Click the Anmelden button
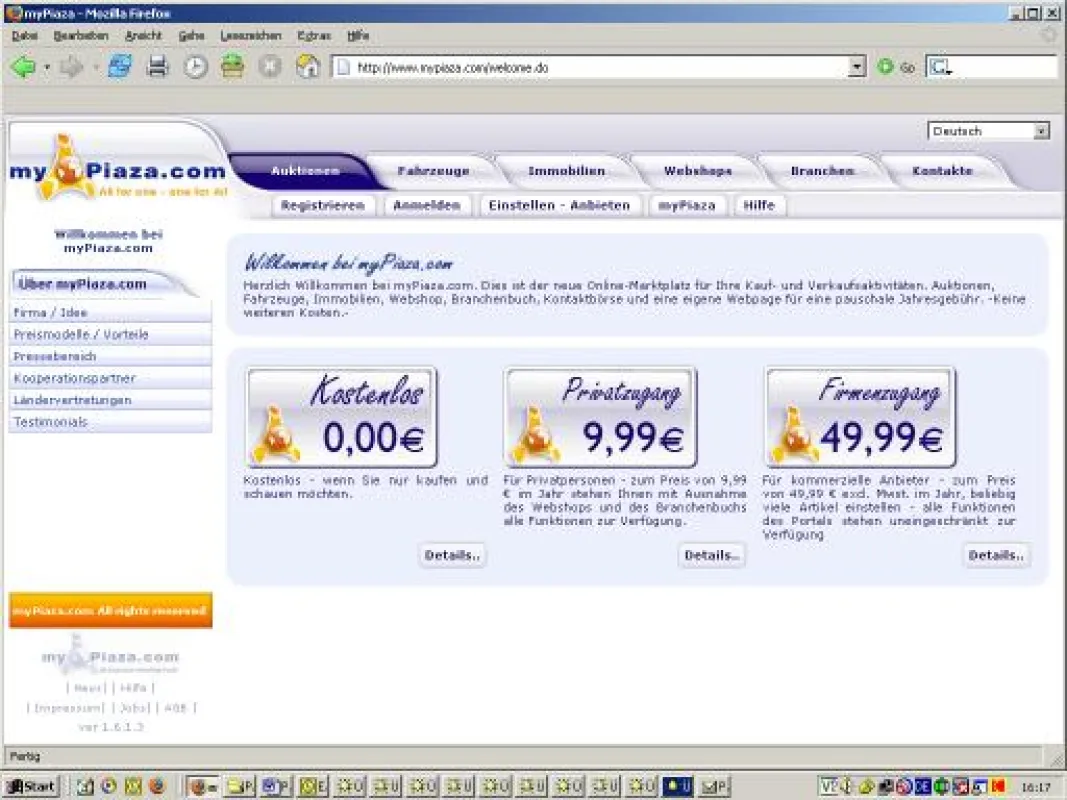1067x800 pixels. click(427, 205)
